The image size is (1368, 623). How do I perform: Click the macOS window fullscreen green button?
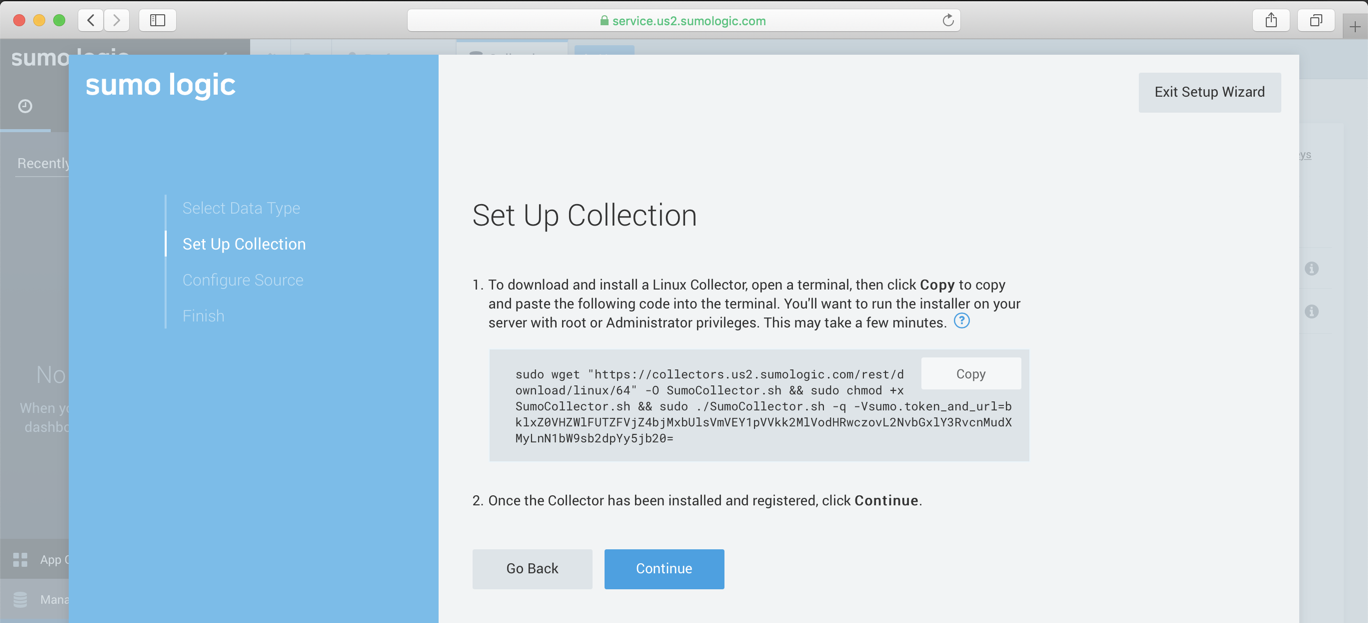click(x=59, y=20)
